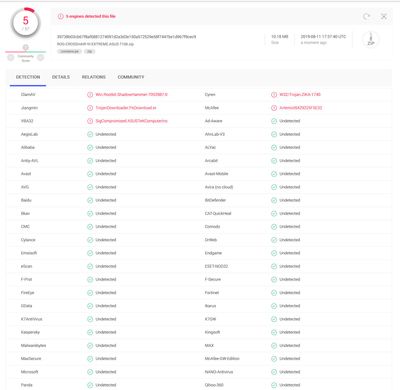Click the zip tag chip

[89, 51]
